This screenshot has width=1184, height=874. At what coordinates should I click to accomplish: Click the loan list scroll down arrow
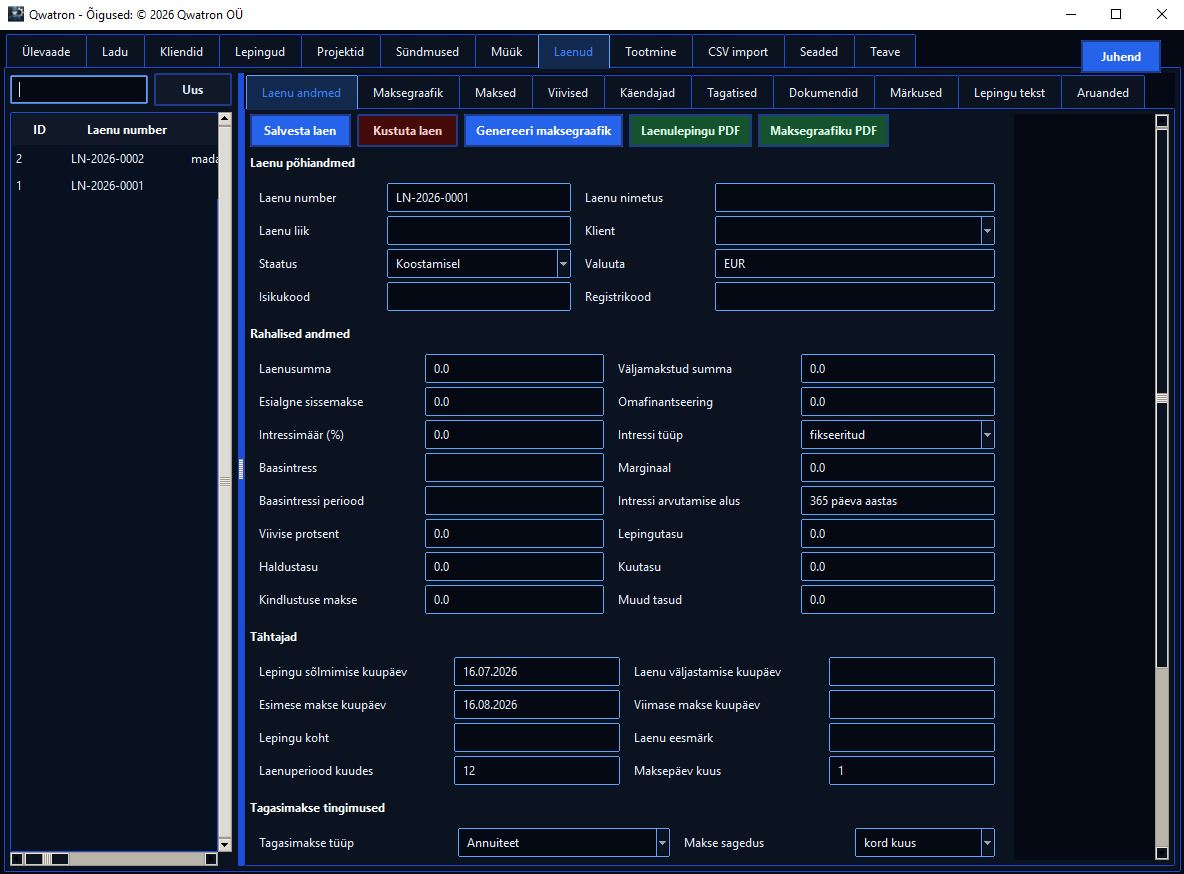point(224,845)
